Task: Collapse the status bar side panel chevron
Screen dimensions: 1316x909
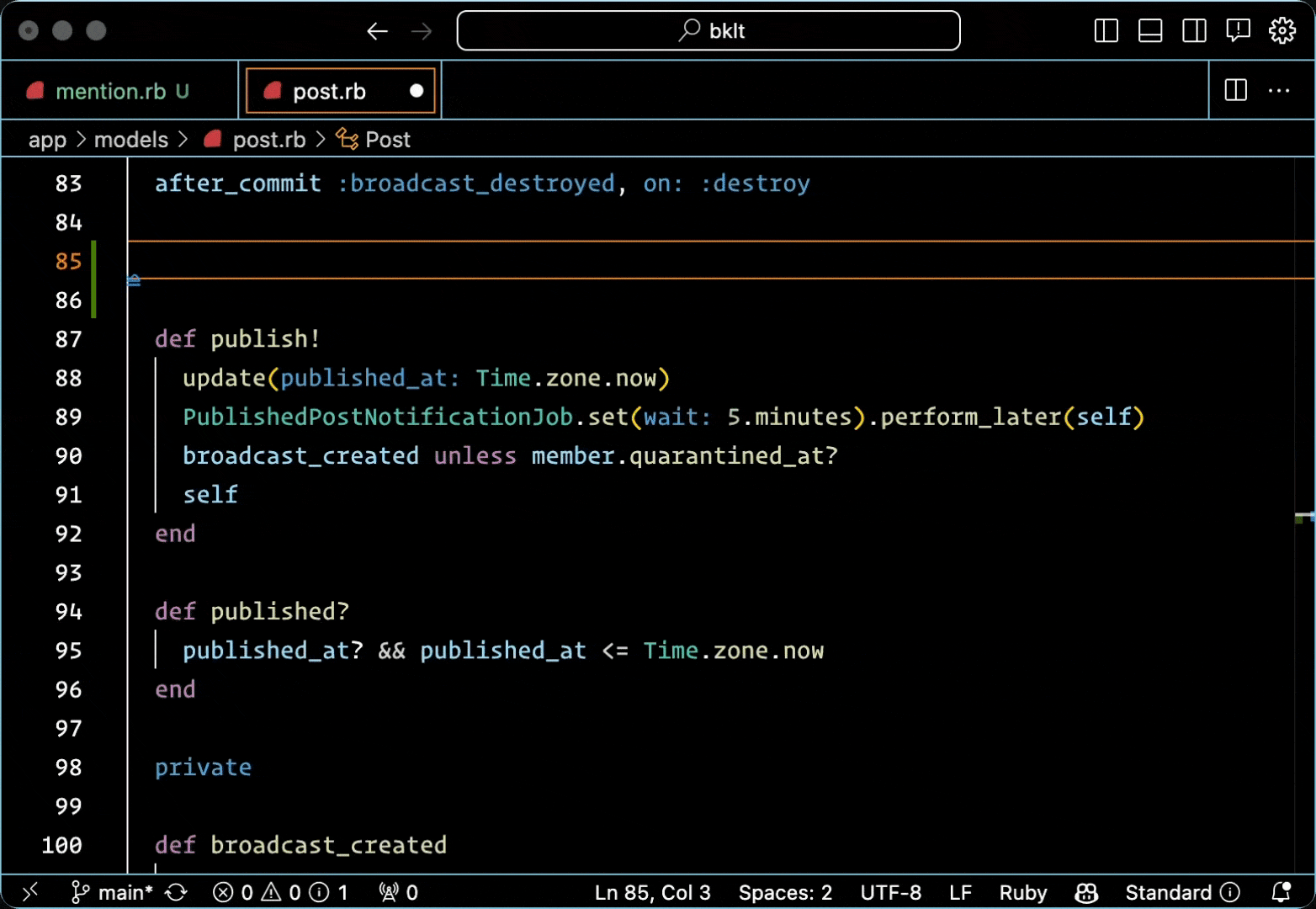Action: pos(30,892)
